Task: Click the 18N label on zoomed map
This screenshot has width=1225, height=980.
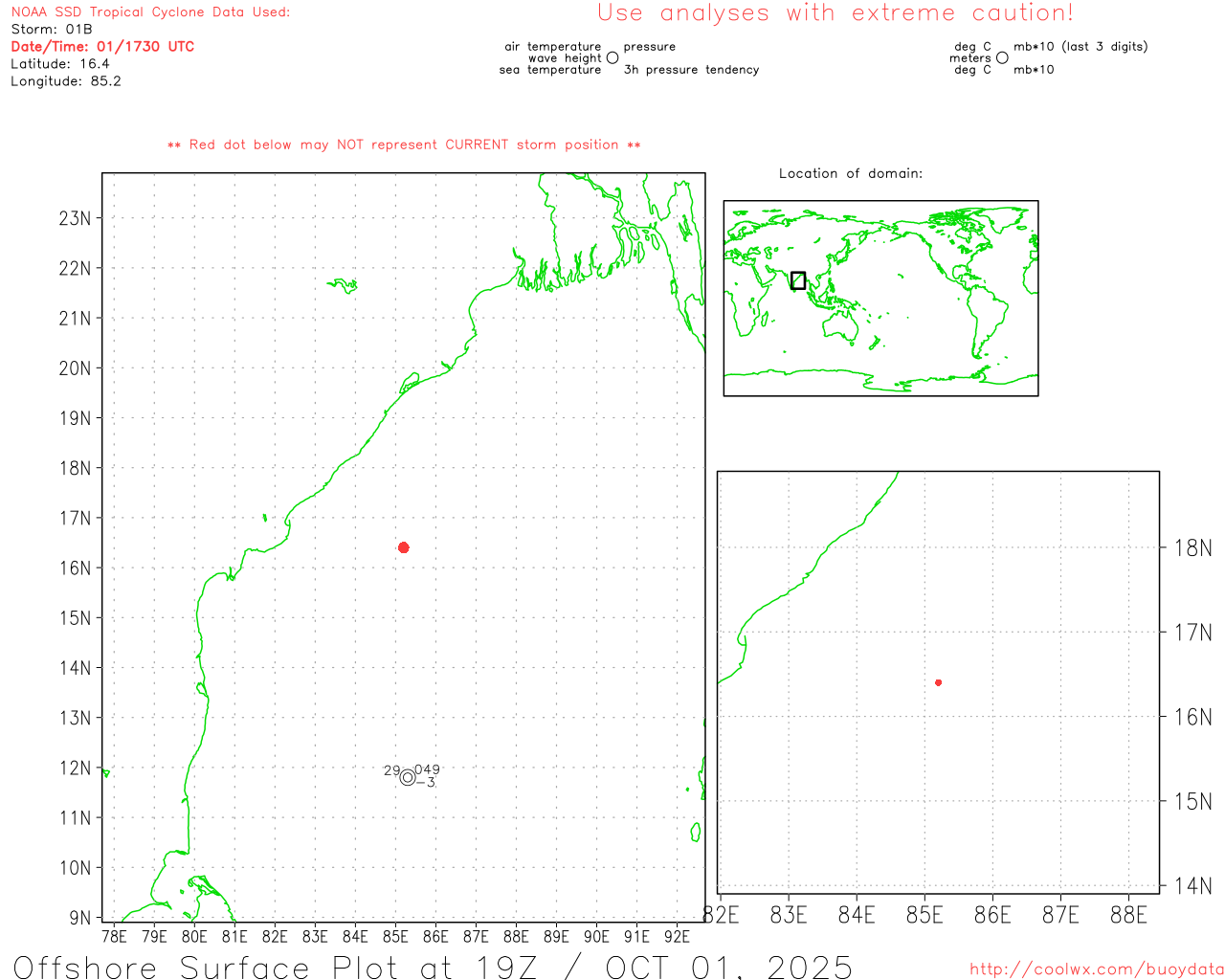Action: click(x=1192, y=548)
